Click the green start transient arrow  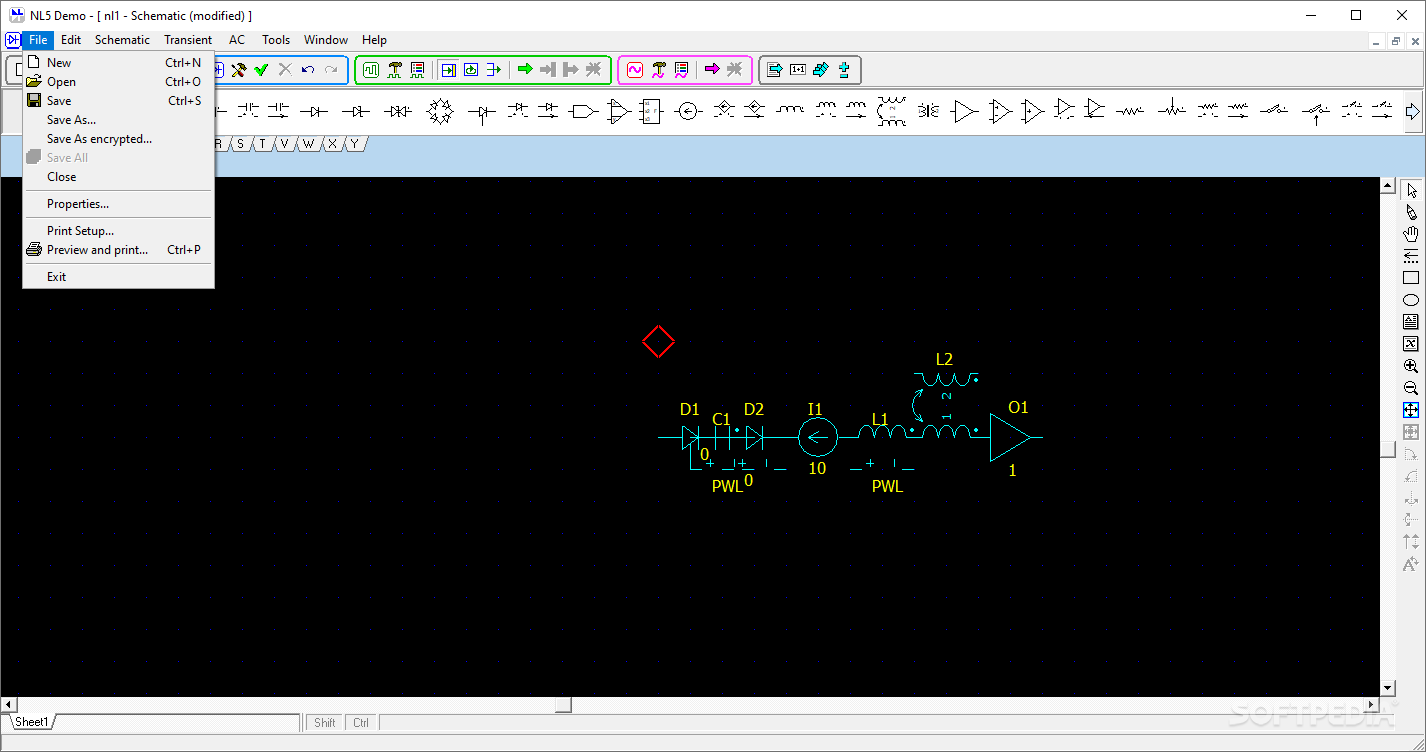[x=524, y=70]
